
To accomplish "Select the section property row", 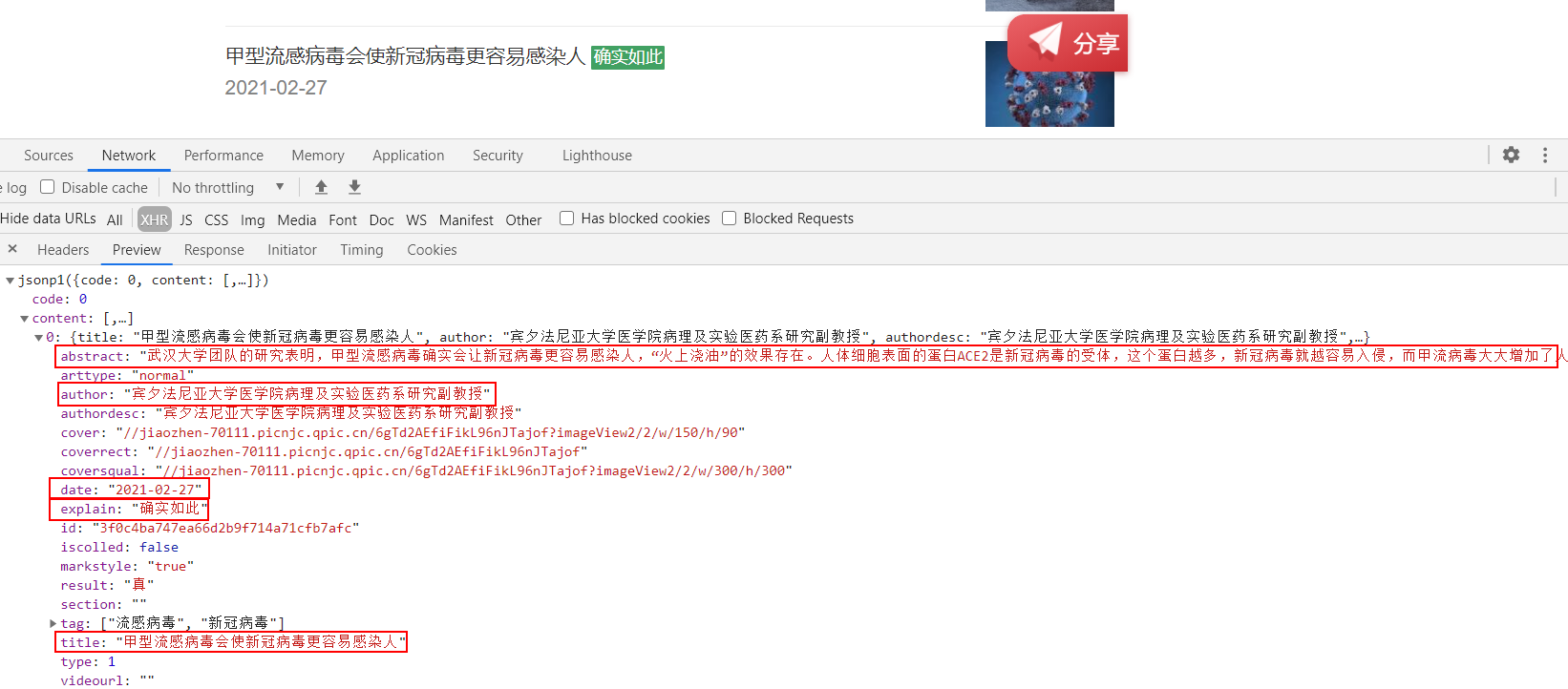I will tap(104, 605).
